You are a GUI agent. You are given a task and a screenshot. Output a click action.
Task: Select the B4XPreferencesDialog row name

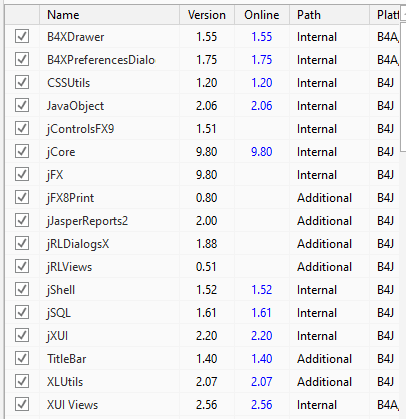click(101, 60)
